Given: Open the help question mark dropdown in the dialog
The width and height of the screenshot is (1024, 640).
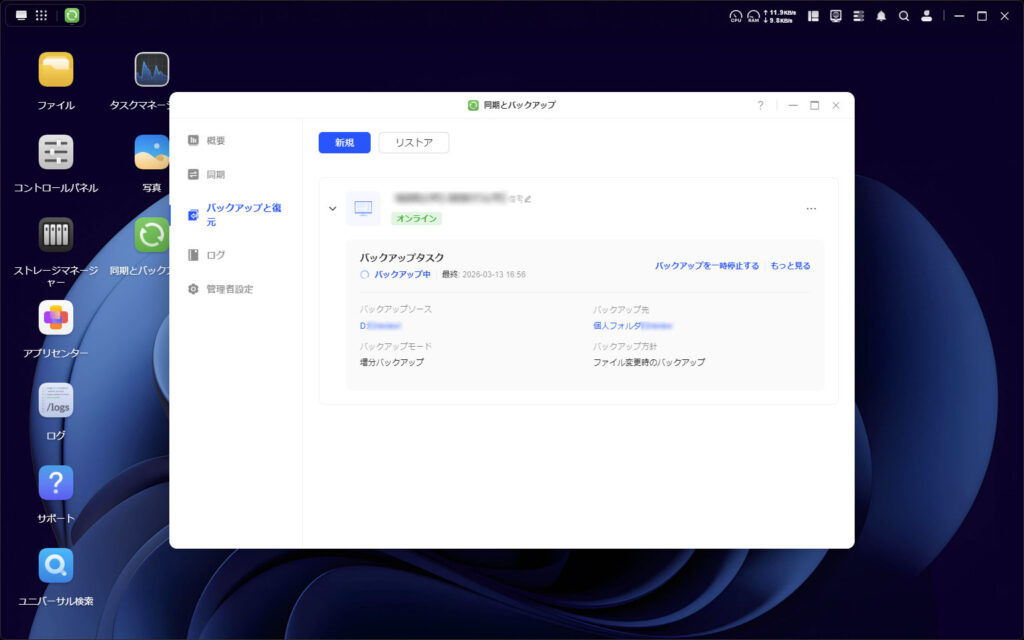Looking at the screenshot, I should tap(760, 105).
